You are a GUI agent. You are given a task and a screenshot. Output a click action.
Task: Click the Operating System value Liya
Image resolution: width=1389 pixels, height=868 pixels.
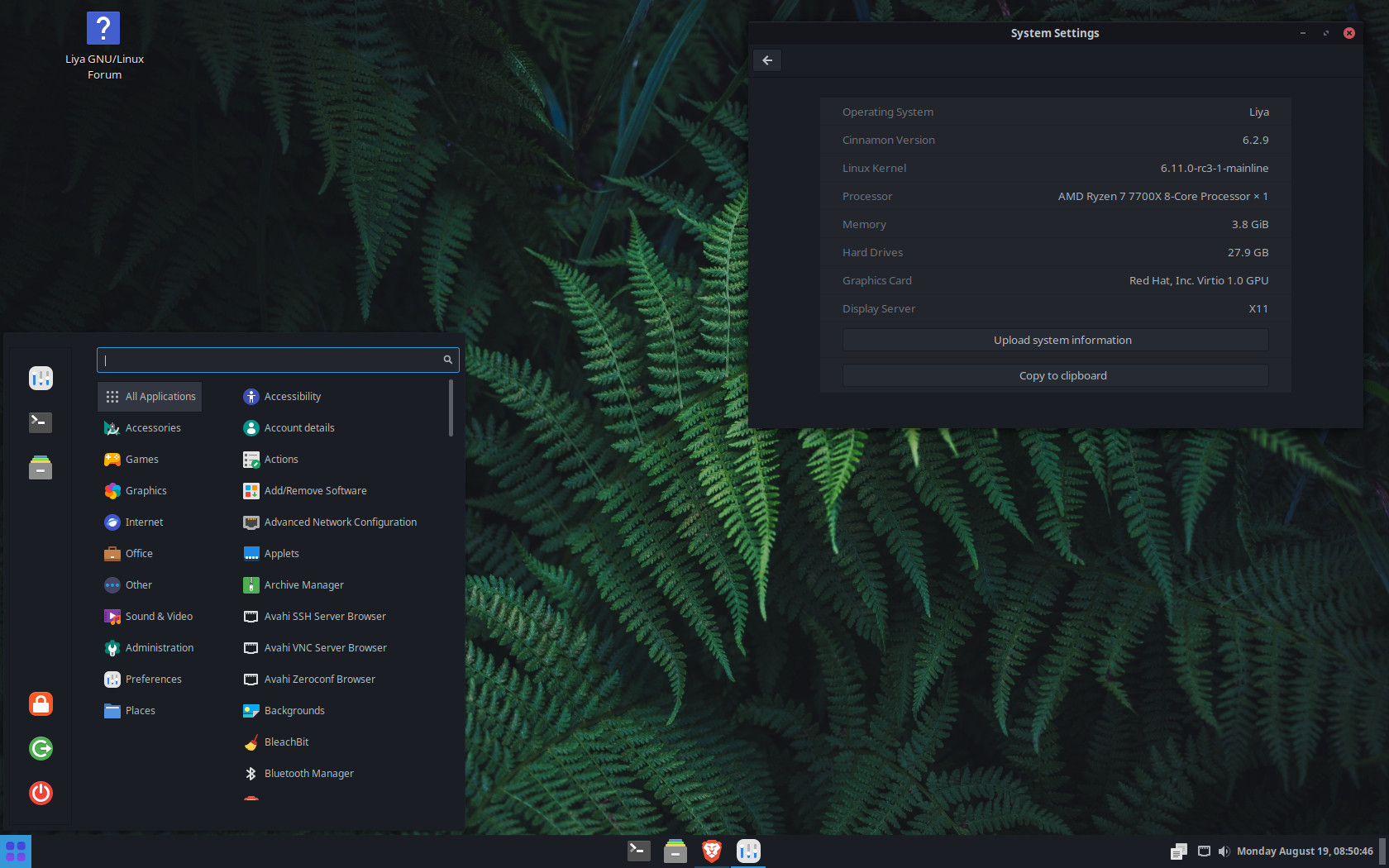click(x=1258, y=112)
